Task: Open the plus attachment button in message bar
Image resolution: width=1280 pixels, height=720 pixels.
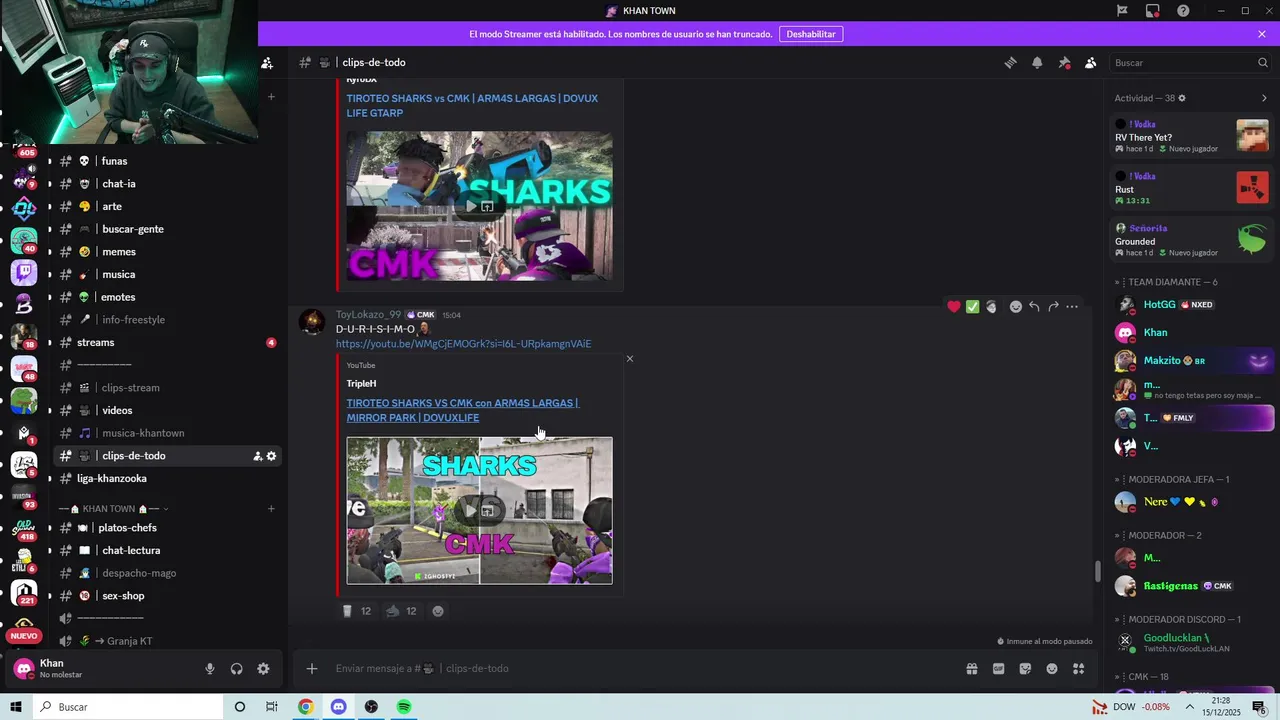Action: coord(312,668)
